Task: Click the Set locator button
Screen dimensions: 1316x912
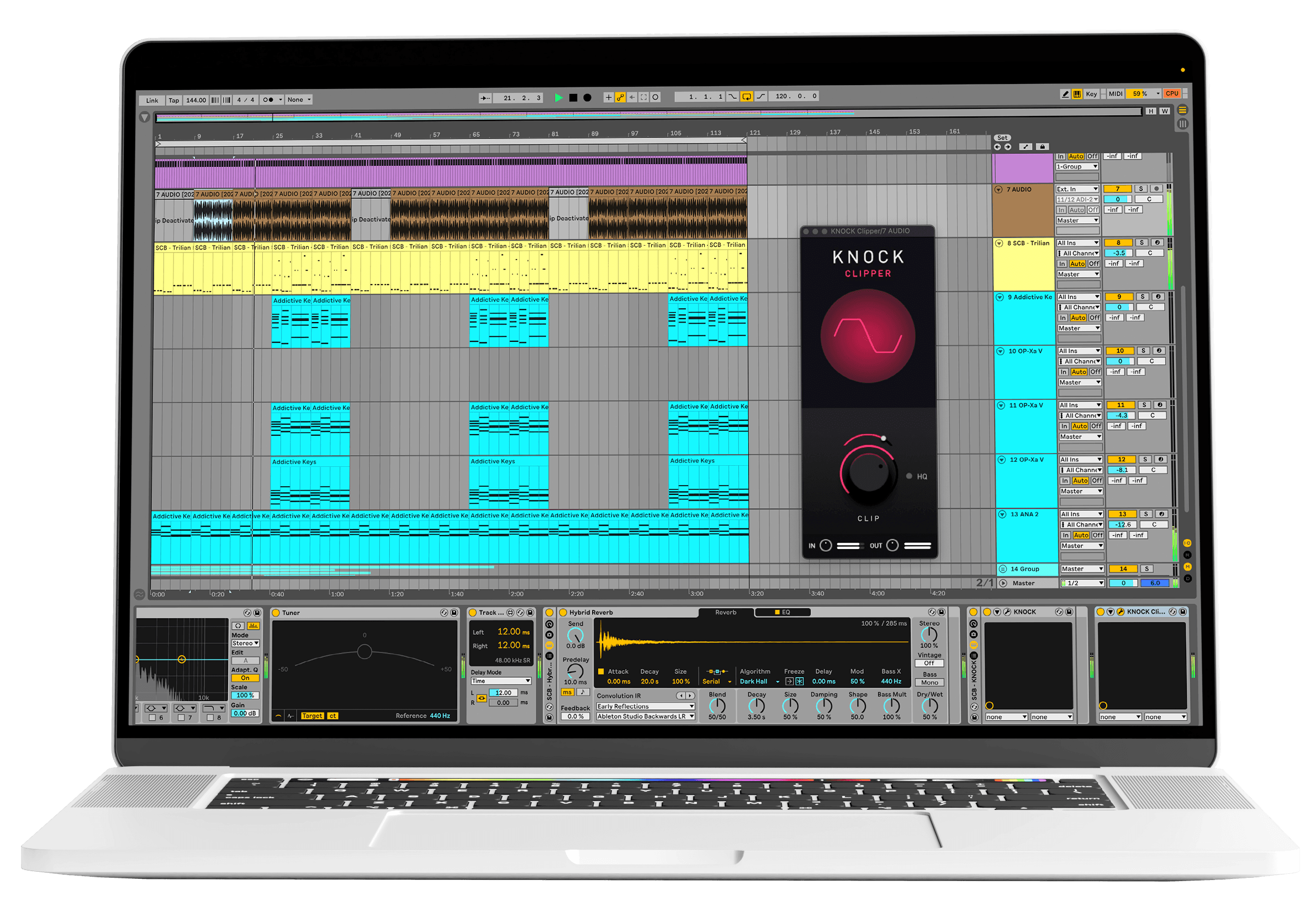Action: pos(1002,138)
